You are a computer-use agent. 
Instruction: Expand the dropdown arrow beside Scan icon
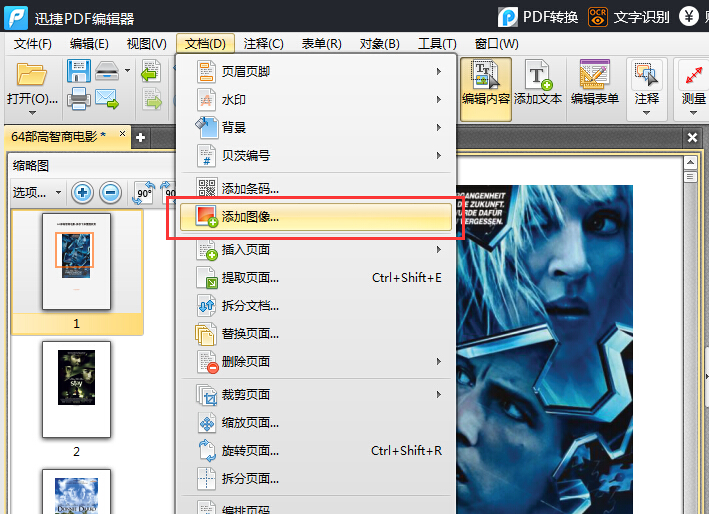(128, 71)
